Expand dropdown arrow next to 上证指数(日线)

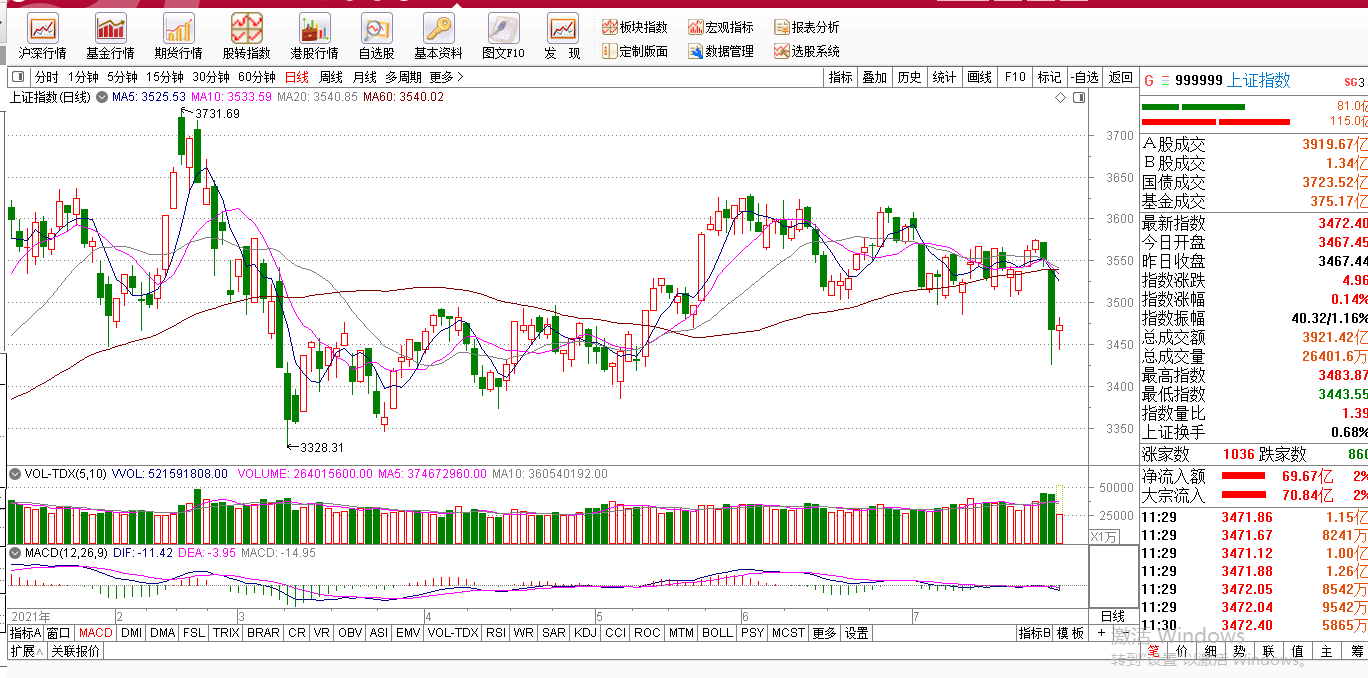(x=101, y=98)
